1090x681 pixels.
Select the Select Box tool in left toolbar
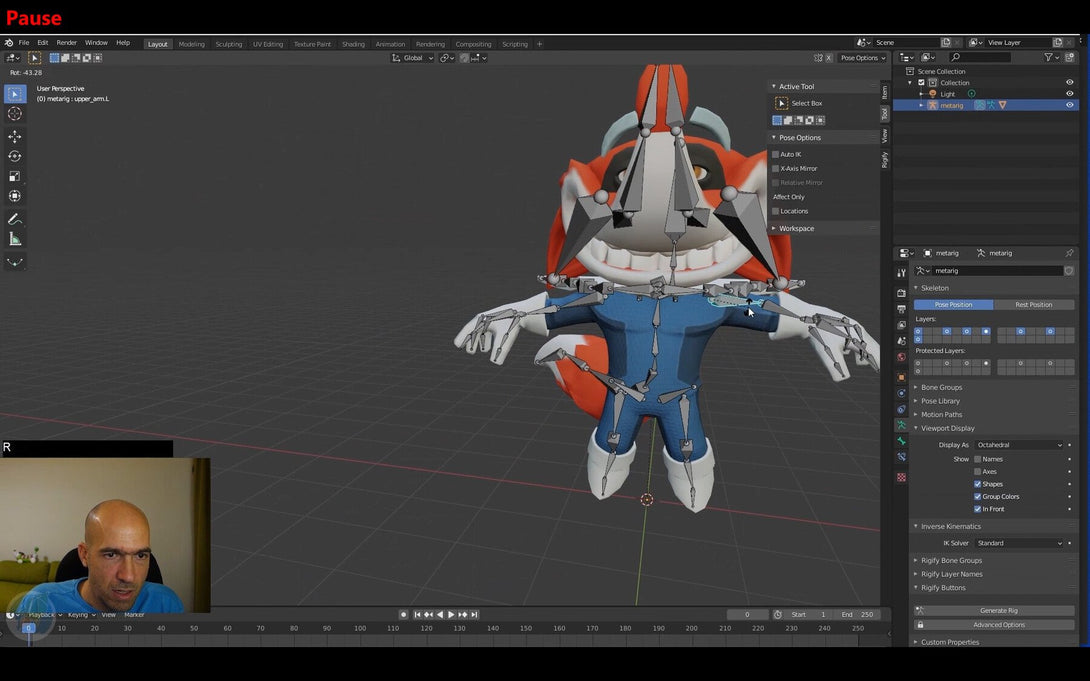(15, 94)
